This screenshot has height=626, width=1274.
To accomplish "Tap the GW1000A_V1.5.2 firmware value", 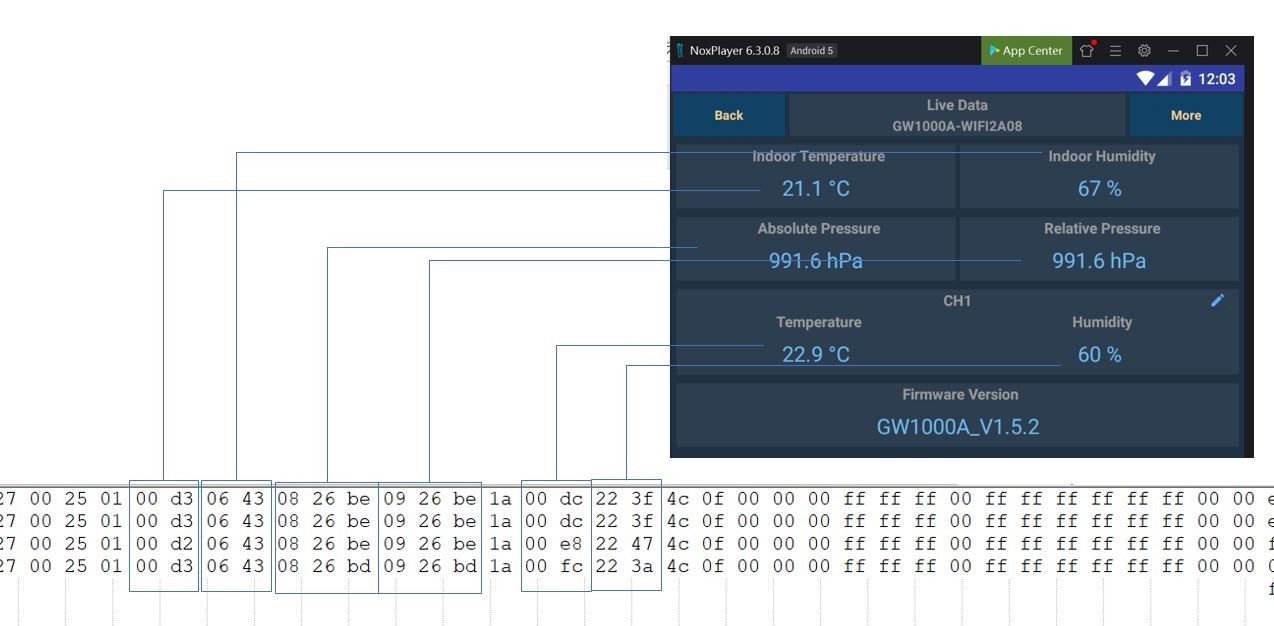I will (x=958, y=427).
